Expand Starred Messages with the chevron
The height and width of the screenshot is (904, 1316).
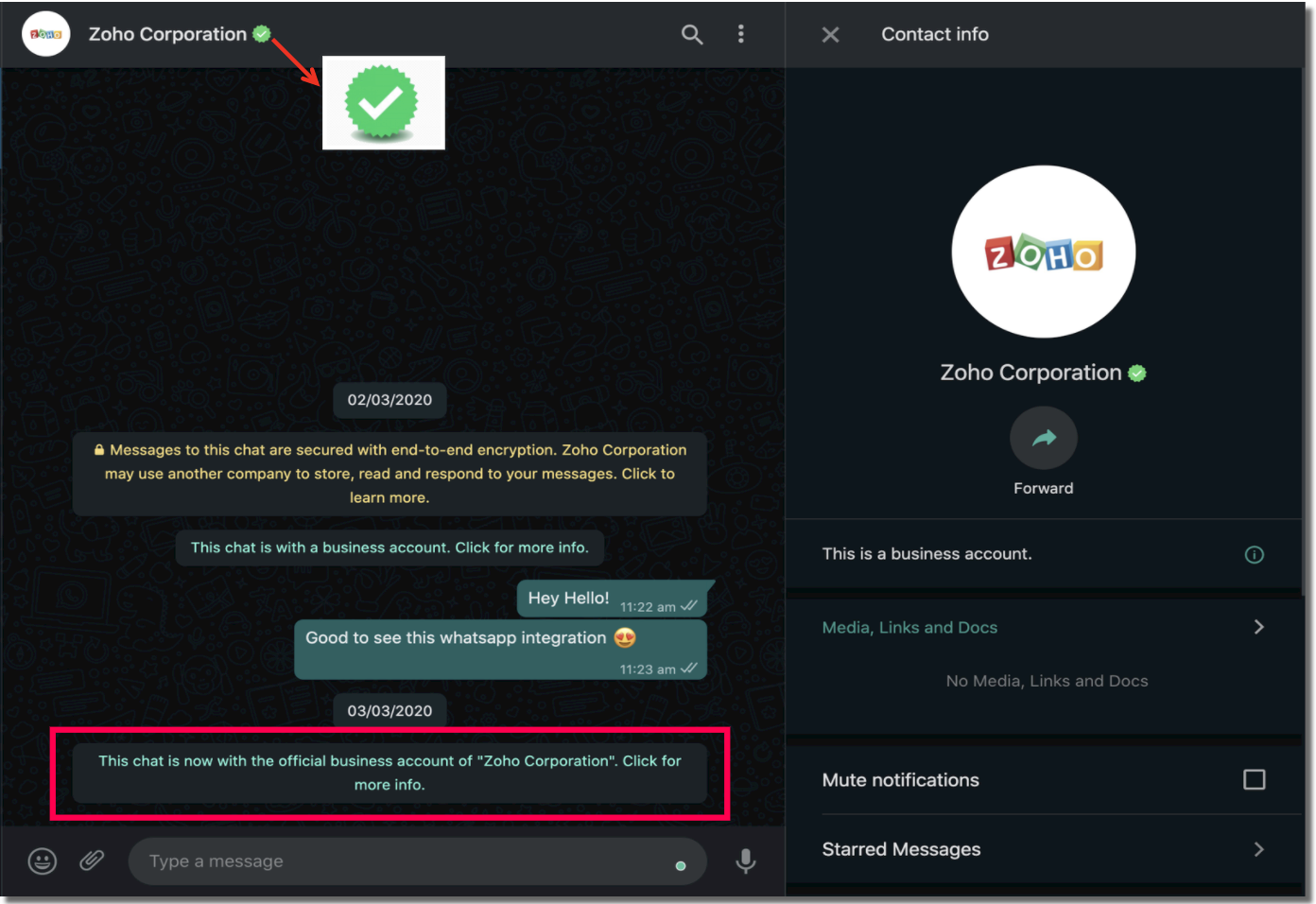pyautogui.click(x=1258, y=849)
